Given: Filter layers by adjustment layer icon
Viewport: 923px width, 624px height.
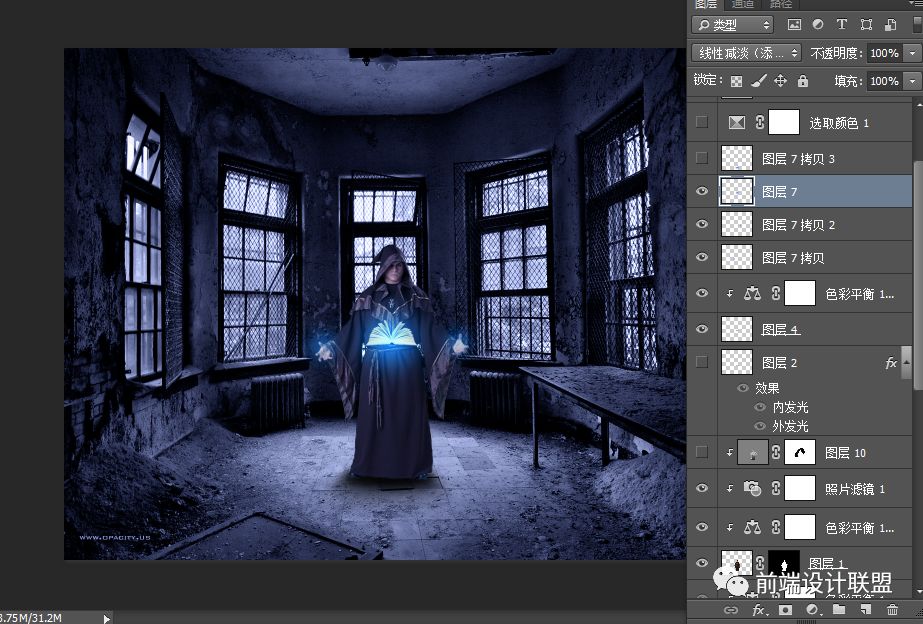Looking at the screenshot, I should tap(818, 25).
